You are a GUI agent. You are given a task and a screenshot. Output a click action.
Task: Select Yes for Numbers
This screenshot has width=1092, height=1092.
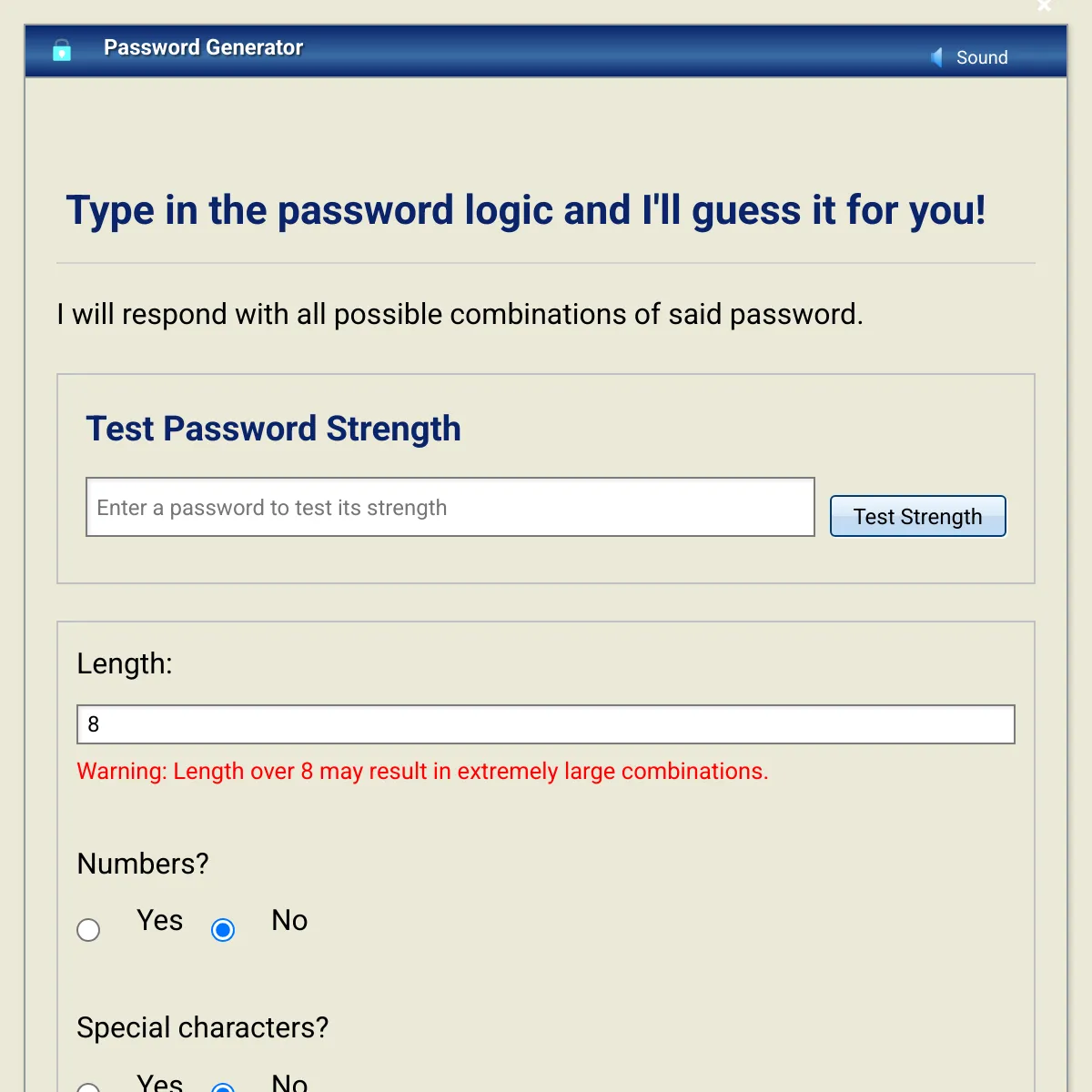click(x=88, y=930)
